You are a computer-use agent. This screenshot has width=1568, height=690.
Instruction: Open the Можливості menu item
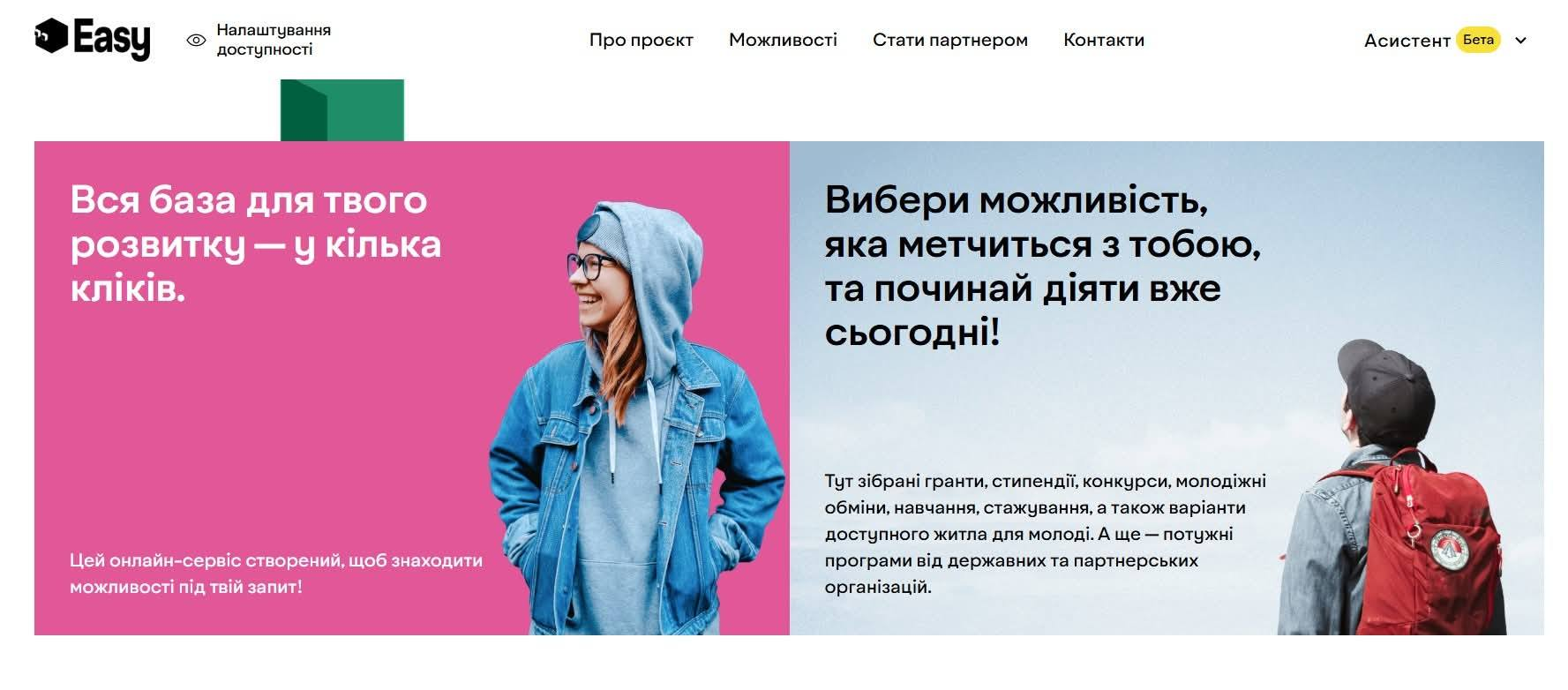click(x=783, y=40)
